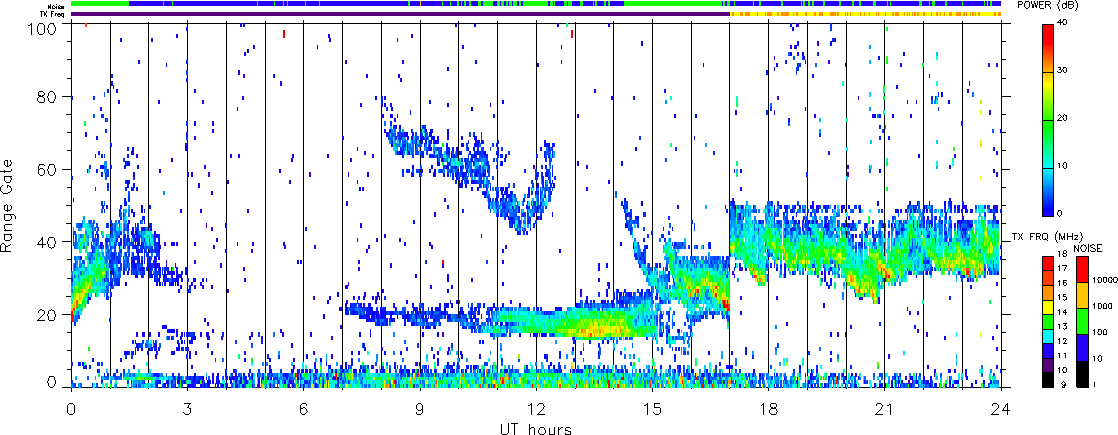Pick the yellow segment of POWER colorbar
This screenshot has height=435, width=1118.
pyautogui.click(x=1047, y=96)
